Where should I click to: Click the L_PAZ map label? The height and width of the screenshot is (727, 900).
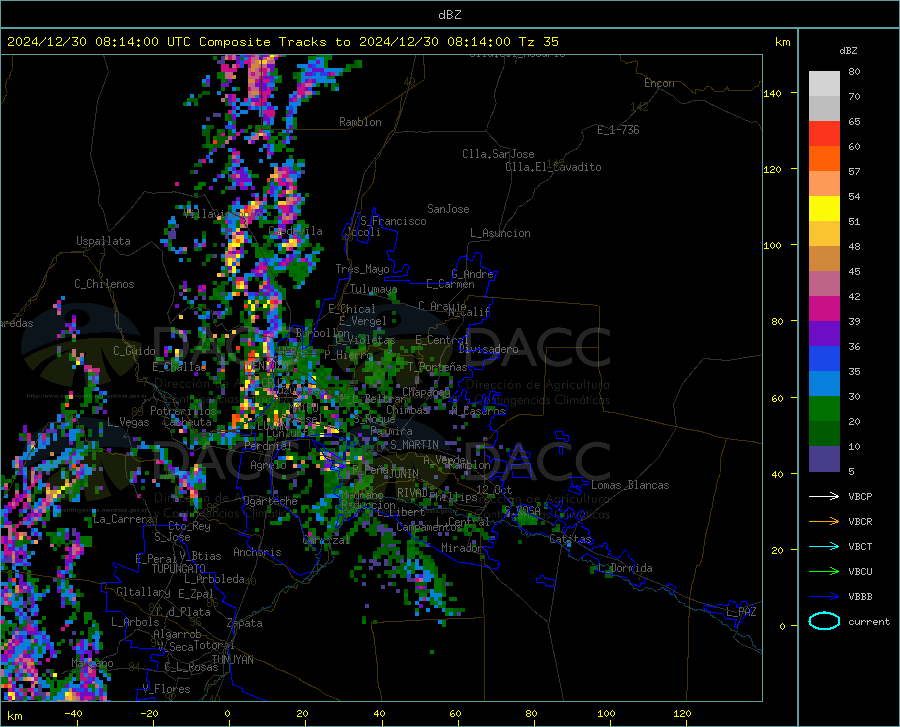(x=741, y=612)
